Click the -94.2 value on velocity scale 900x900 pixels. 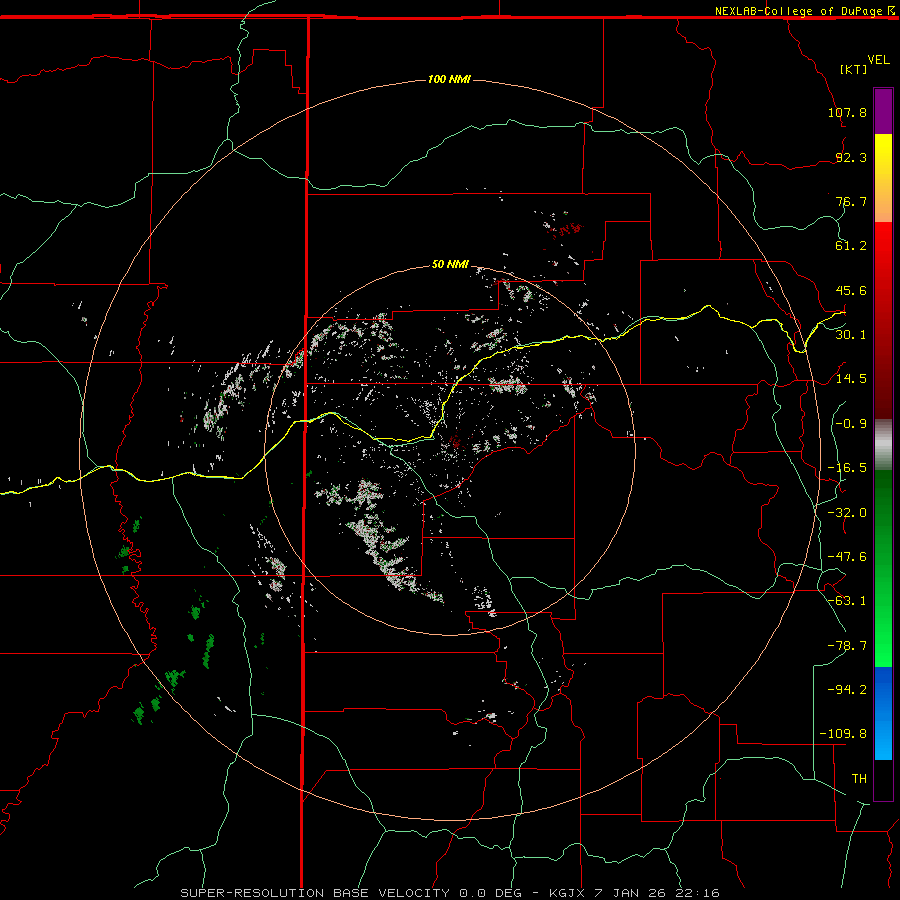(847, 690)
